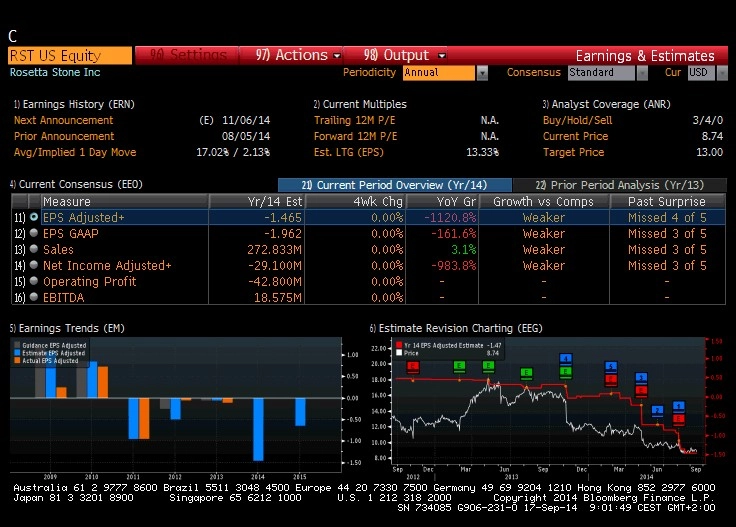Image resolution: width=736 pixels, height=527 pixels.
Task: Expand the Consensus Standard dropdown
Action: [x=641, y=73]
